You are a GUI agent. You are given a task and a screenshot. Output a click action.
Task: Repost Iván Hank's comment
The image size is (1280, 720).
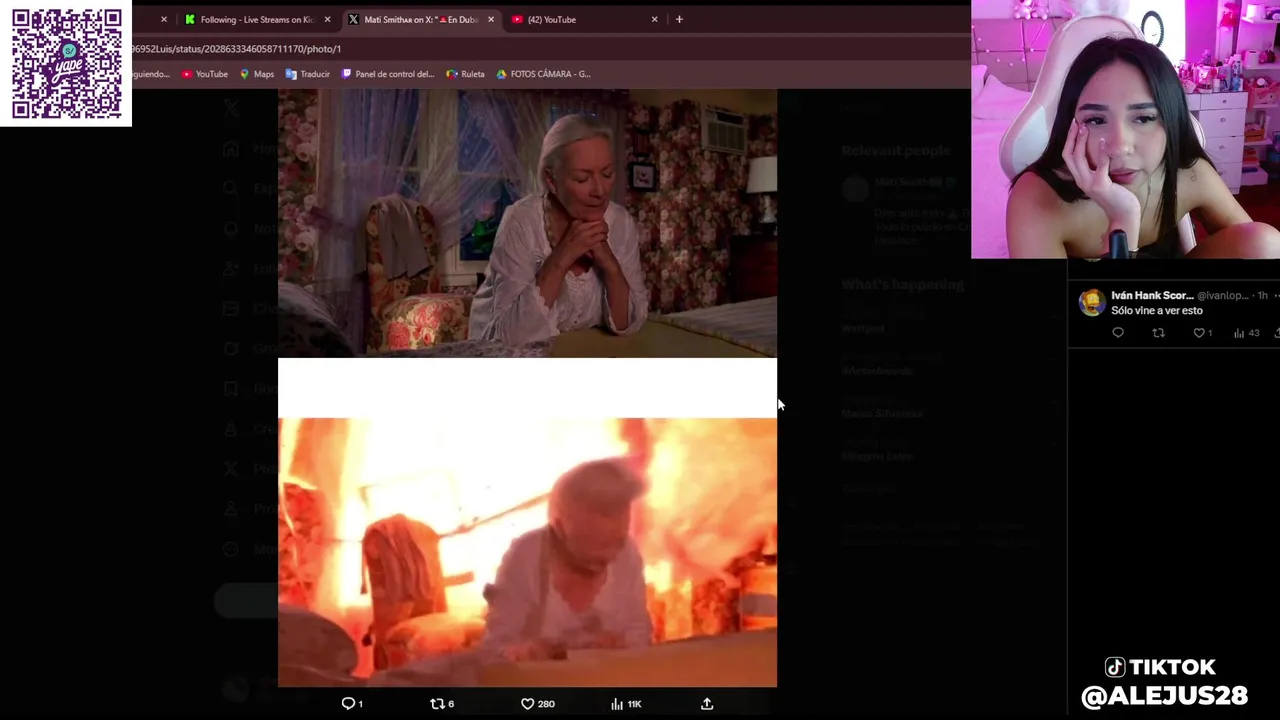(x=1158, y=333)
